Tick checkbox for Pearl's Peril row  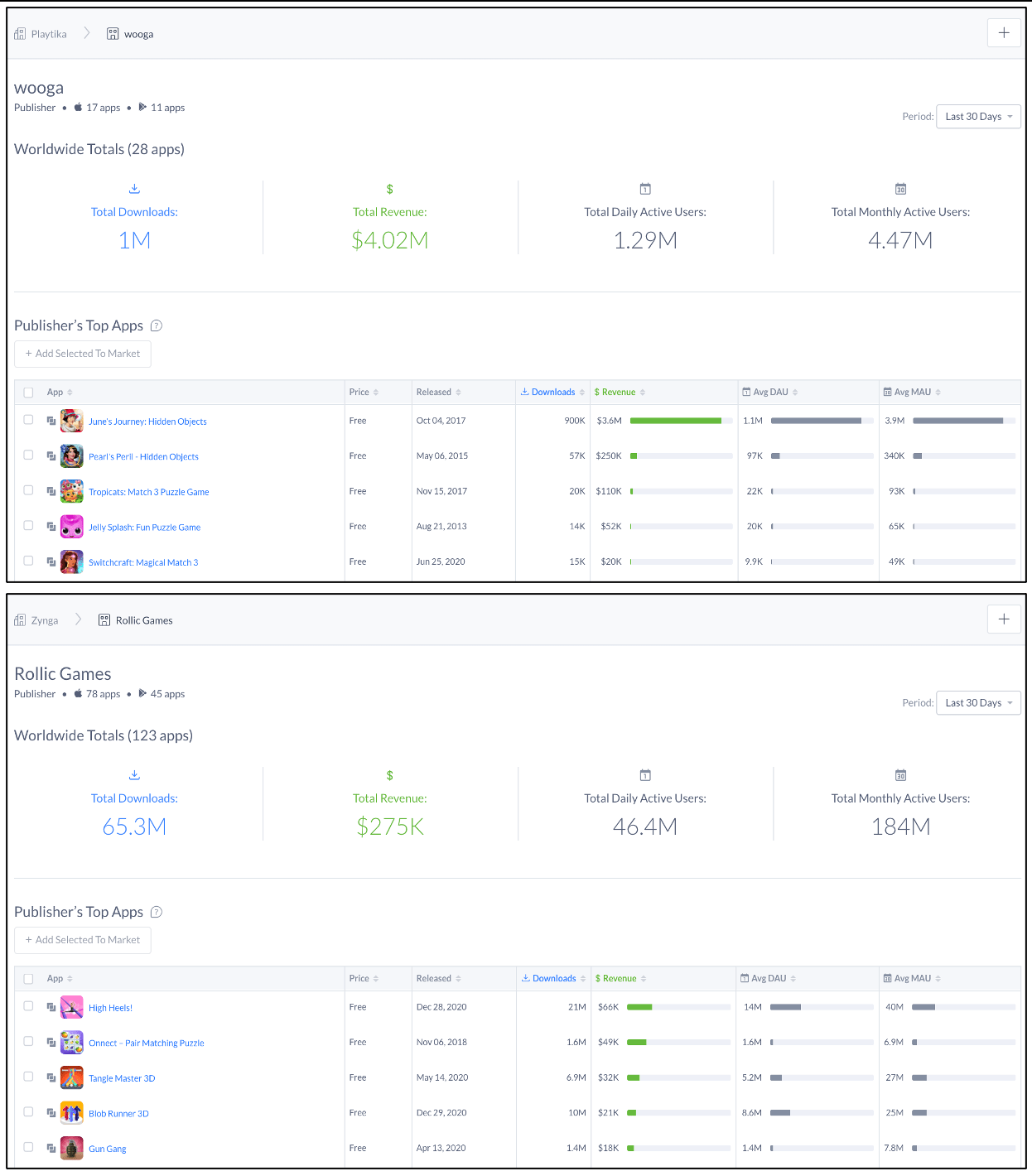point(28,455)
